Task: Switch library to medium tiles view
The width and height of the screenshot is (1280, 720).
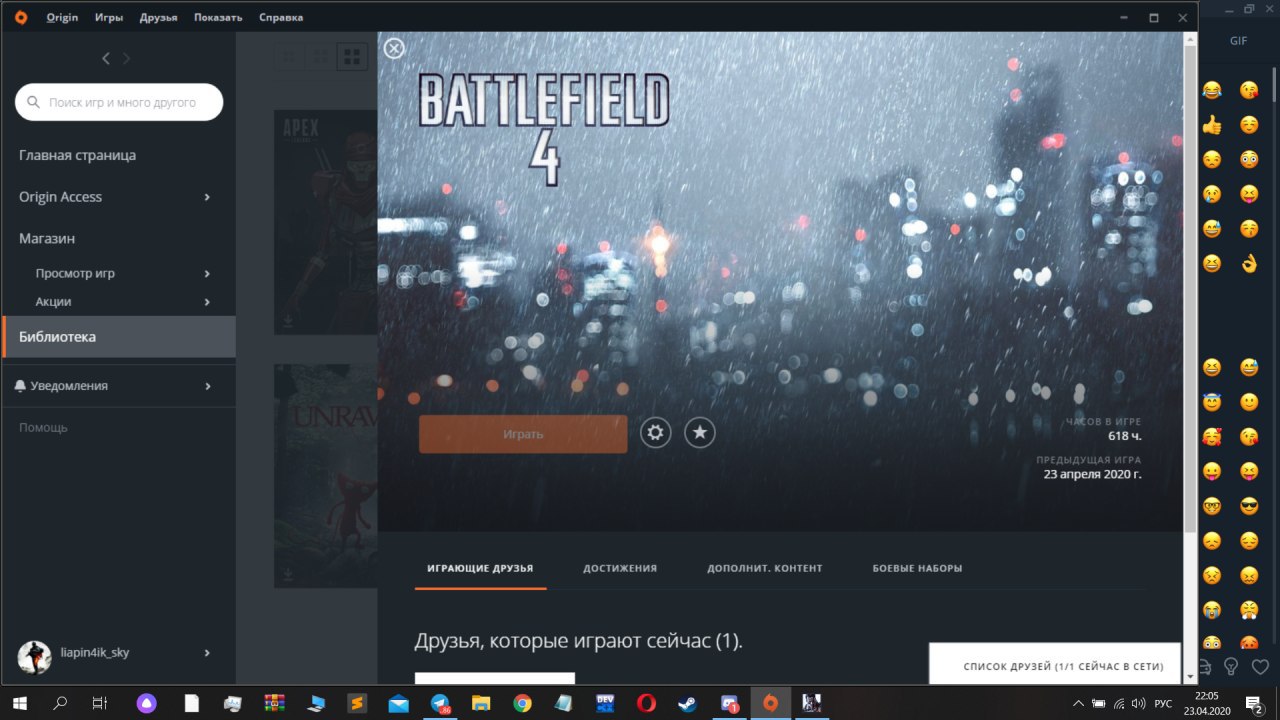Action: [320, 57]
